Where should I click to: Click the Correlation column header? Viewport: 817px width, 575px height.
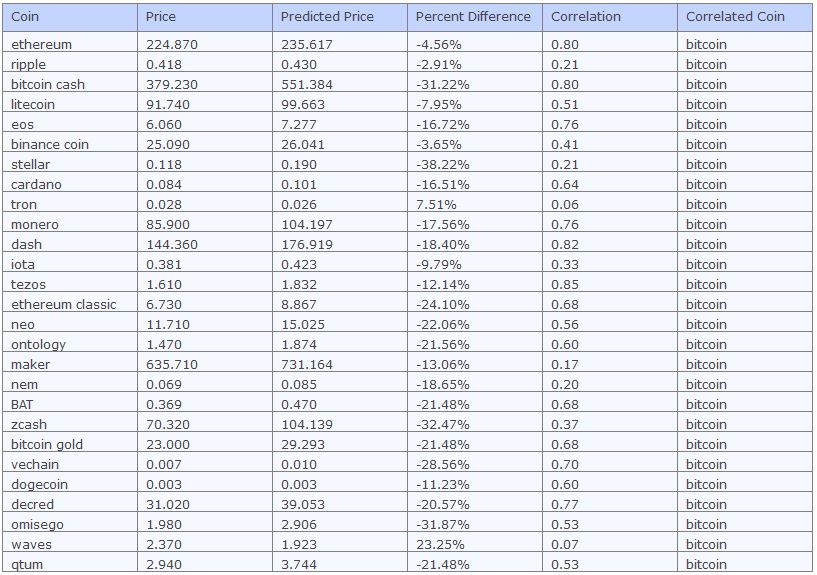click(610, 17)
